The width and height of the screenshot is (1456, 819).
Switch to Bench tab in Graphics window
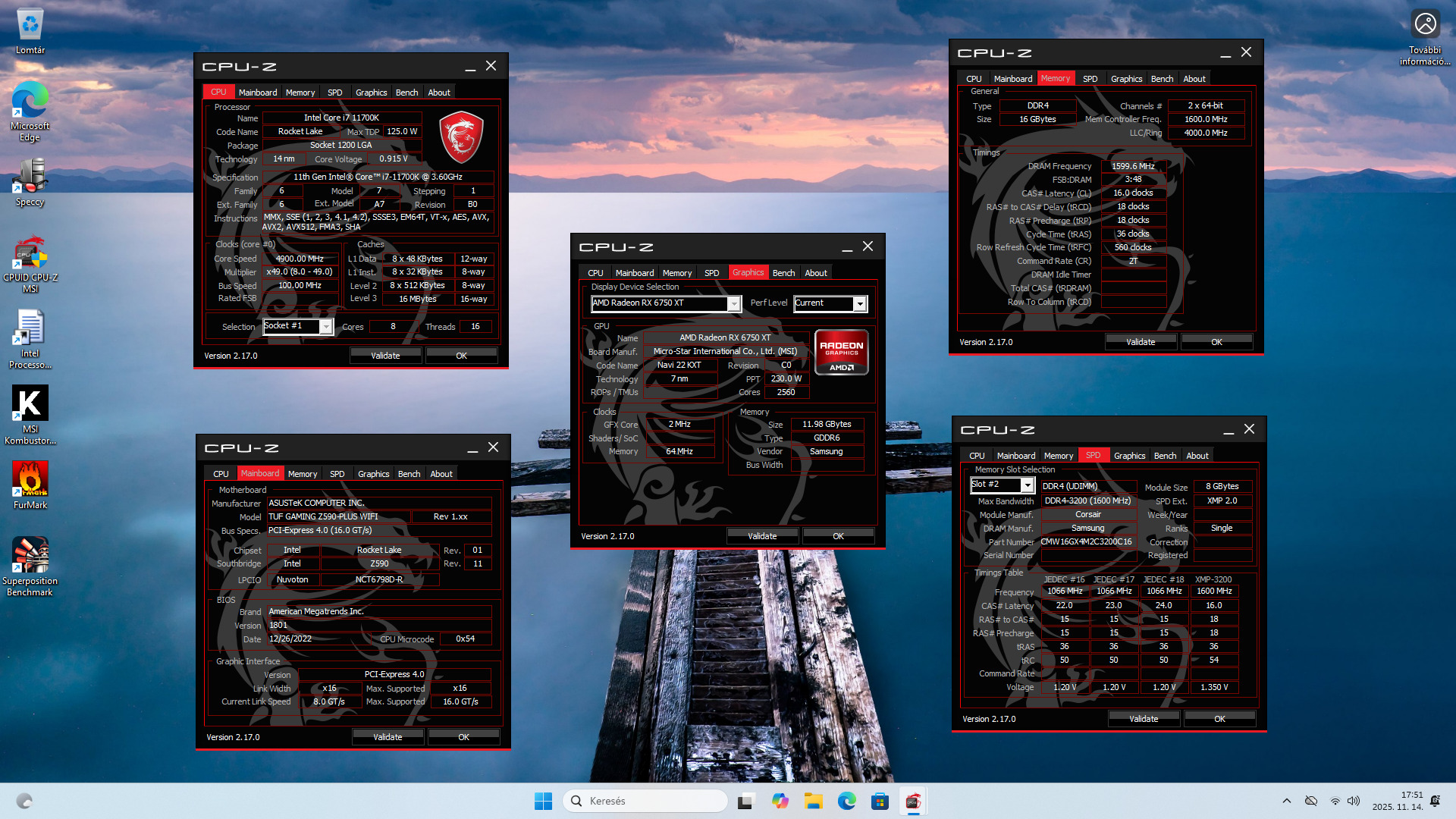coord(783,273)
